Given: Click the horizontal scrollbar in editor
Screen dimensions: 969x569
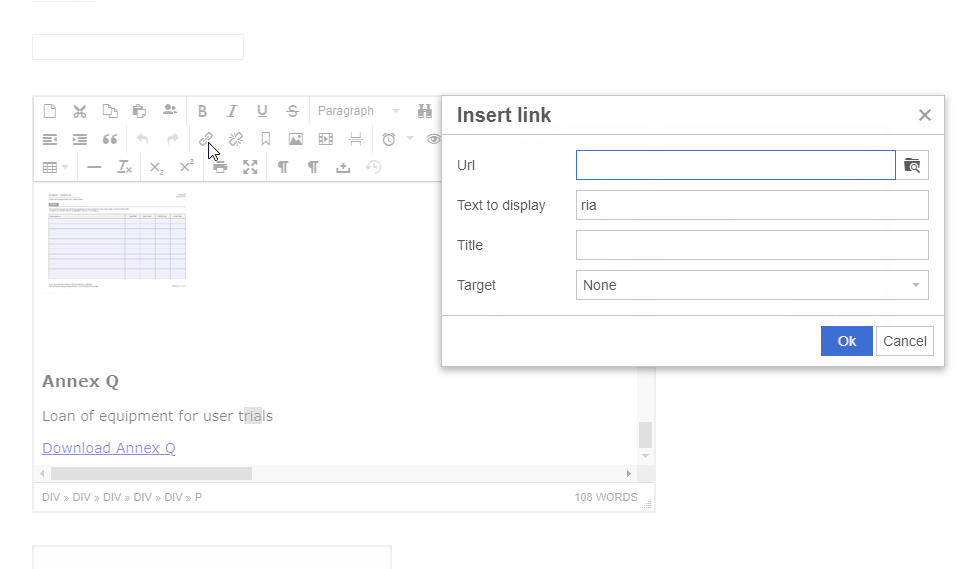Looking at the screenshot, I should tap(151, 473).
